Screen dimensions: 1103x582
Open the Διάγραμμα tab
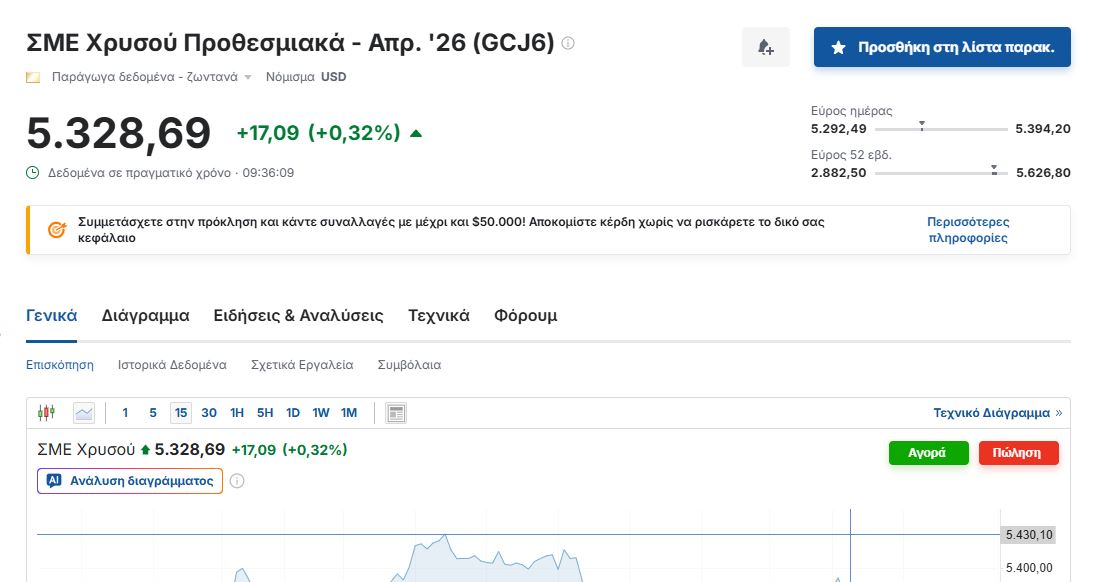145,316
